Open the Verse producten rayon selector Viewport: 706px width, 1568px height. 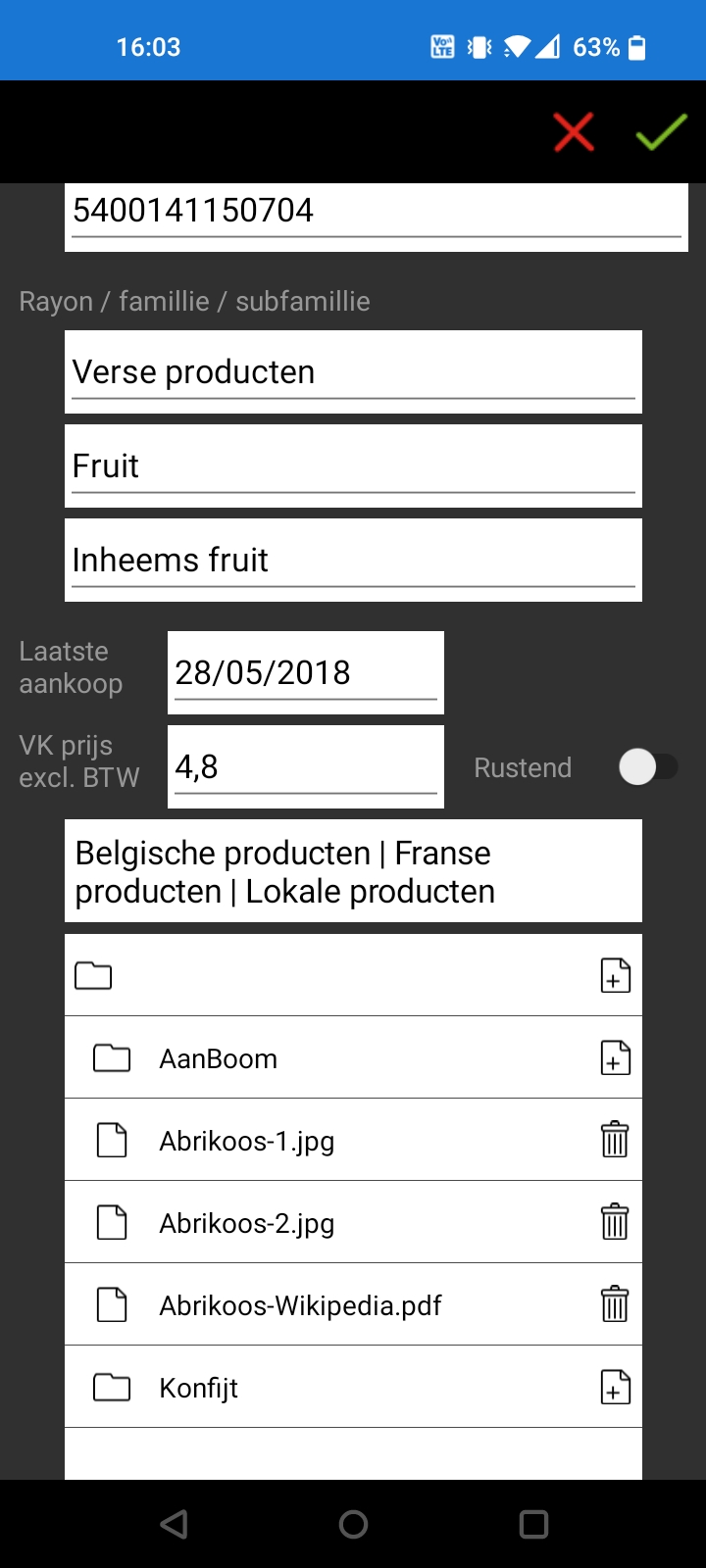(x=353, y=372)
